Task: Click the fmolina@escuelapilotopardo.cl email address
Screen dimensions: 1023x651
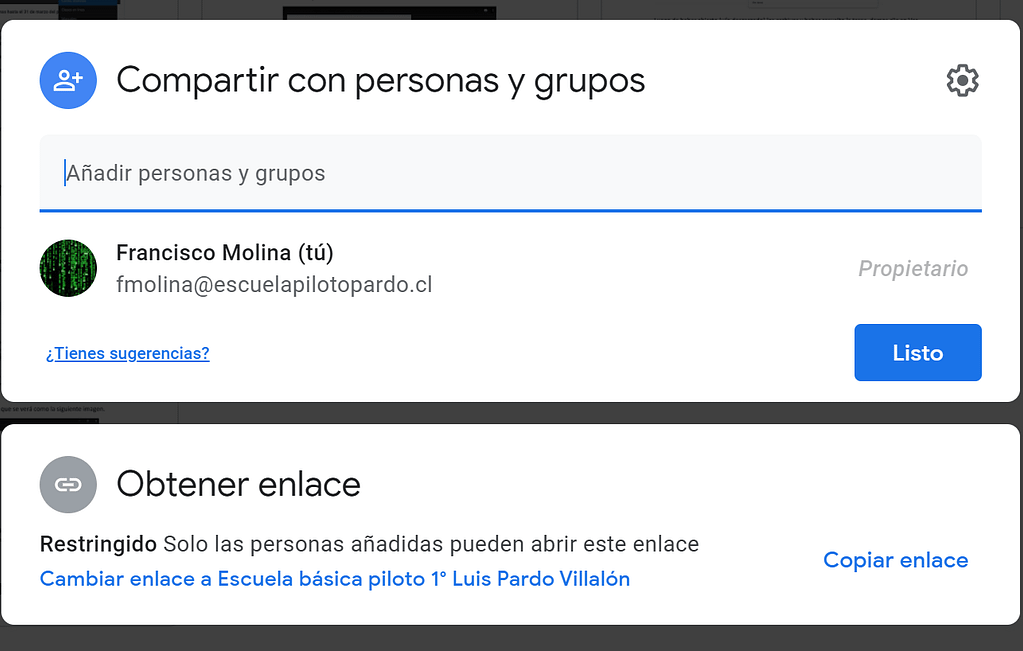Action: 274,284
